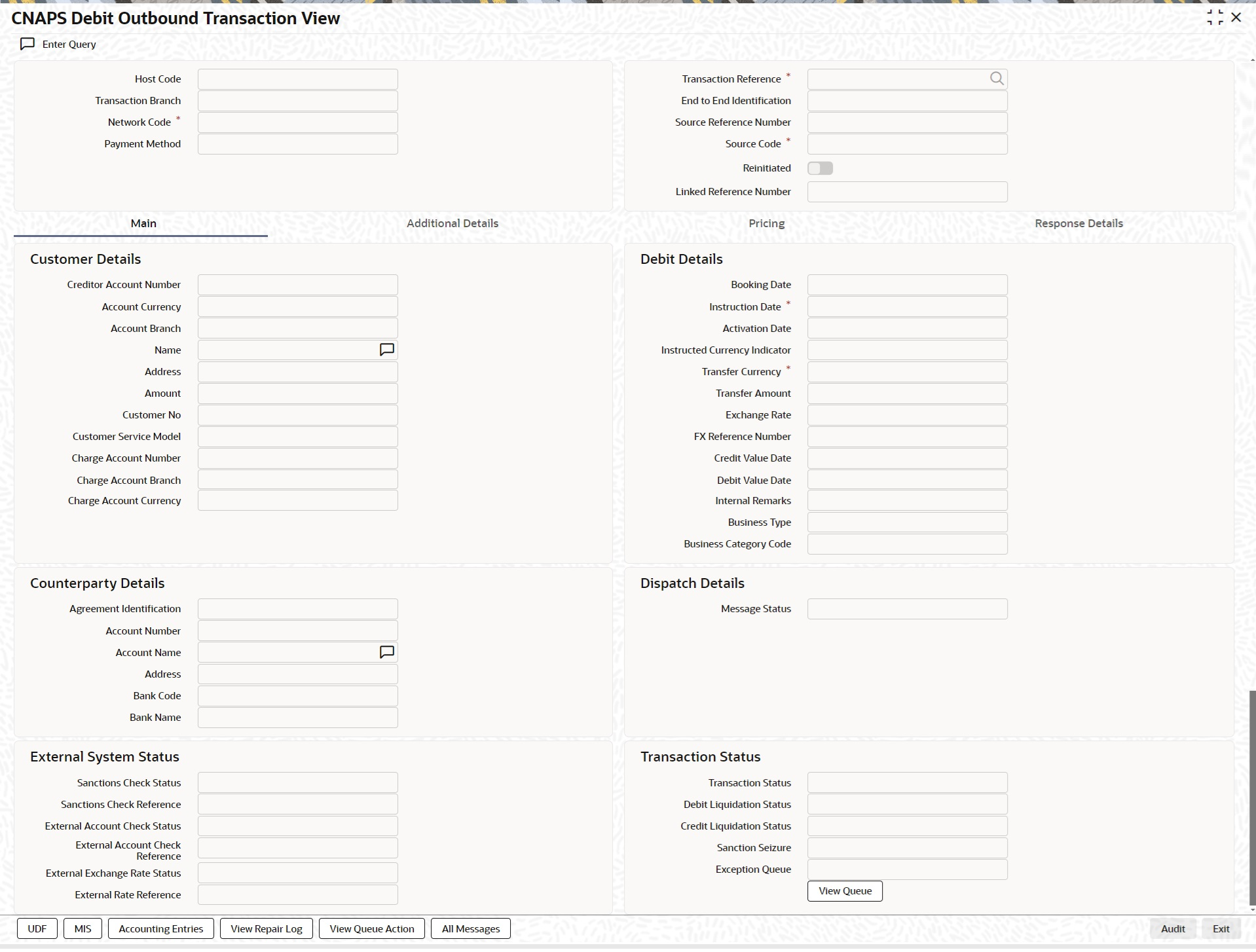
Task: Select the Source Code input
Action: (908, 144)
